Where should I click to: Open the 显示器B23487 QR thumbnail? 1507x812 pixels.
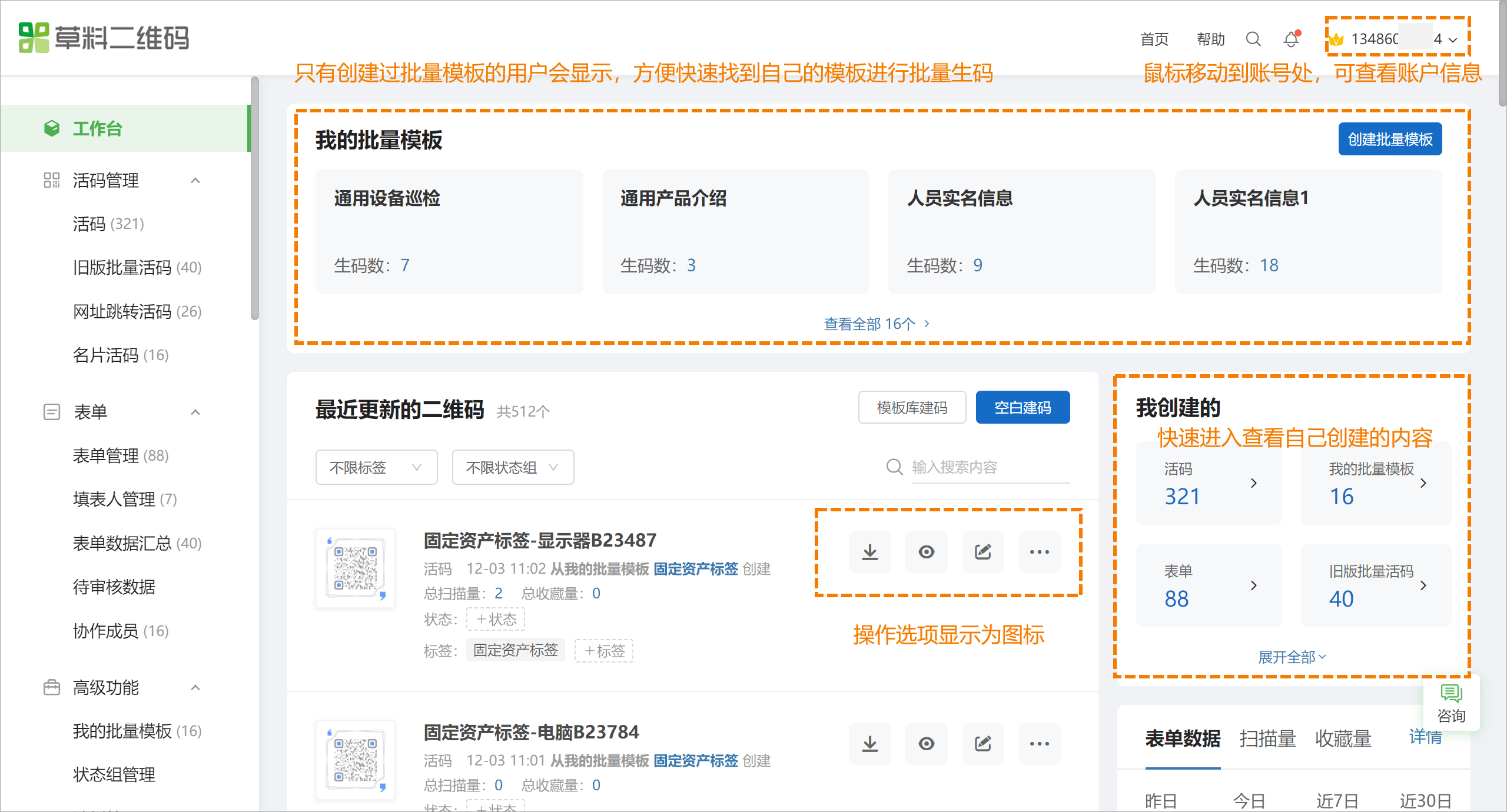[356, 568]
